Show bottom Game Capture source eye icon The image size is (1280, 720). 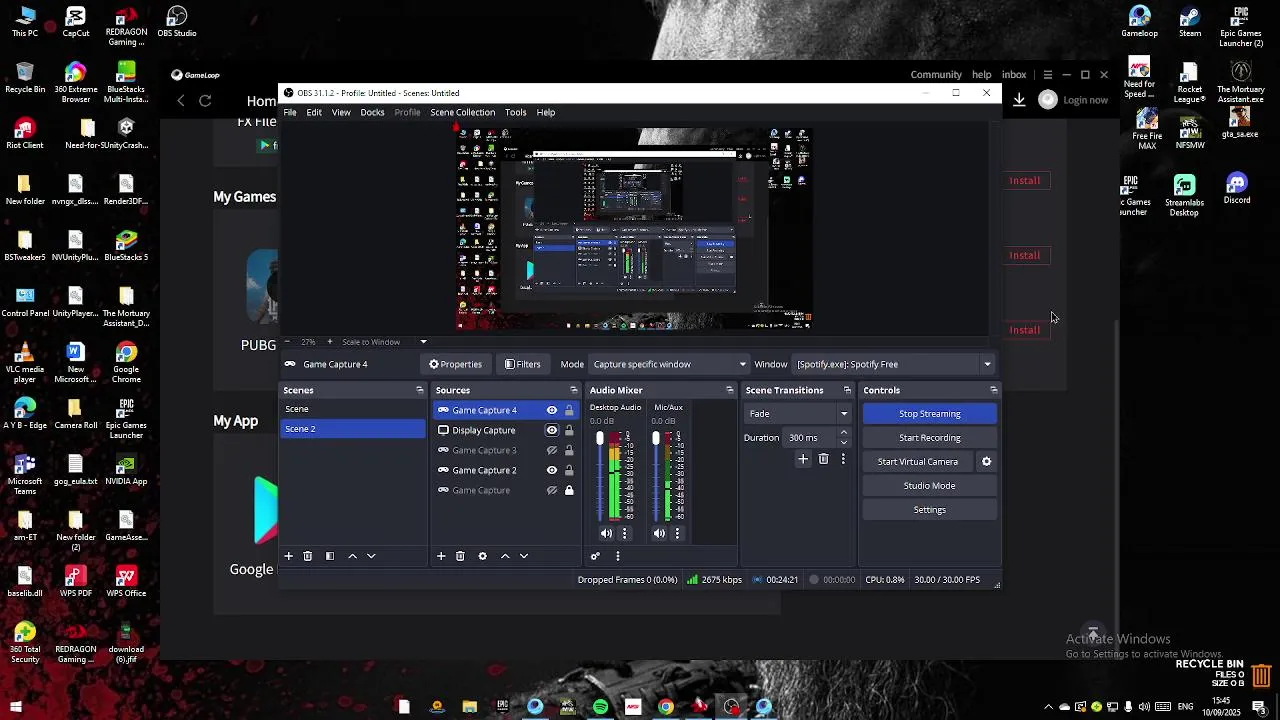click(551, 490)
